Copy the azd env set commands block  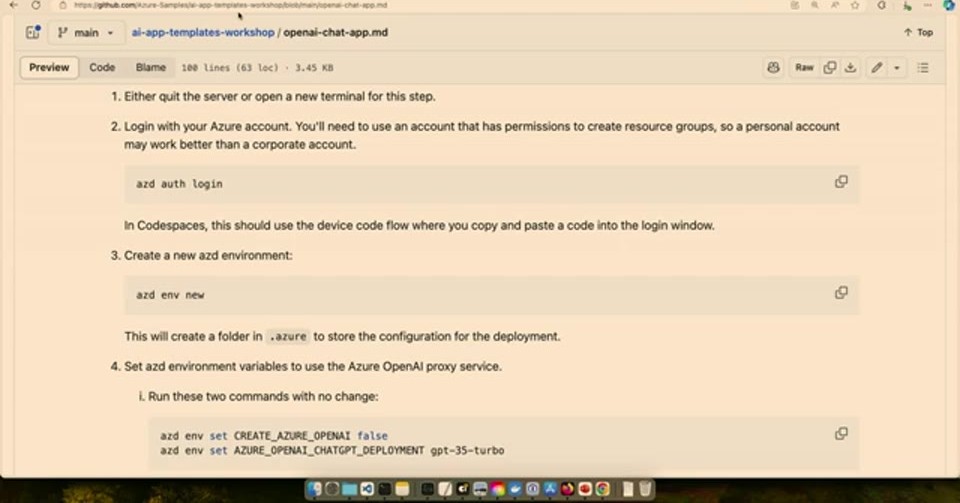tap(841, 433)
